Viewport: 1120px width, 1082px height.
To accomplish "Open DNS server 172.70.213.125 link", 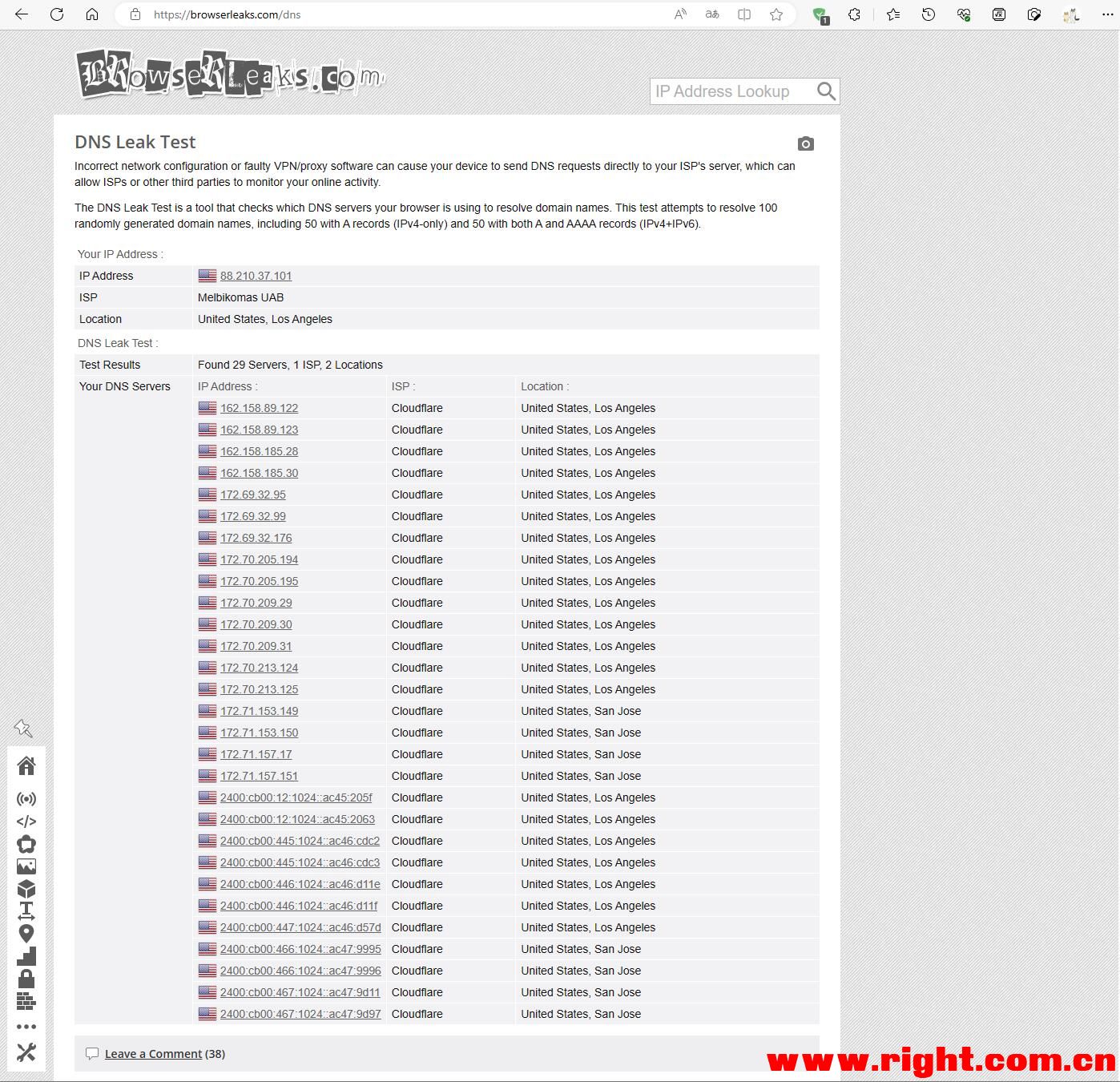I will [259, 689].
